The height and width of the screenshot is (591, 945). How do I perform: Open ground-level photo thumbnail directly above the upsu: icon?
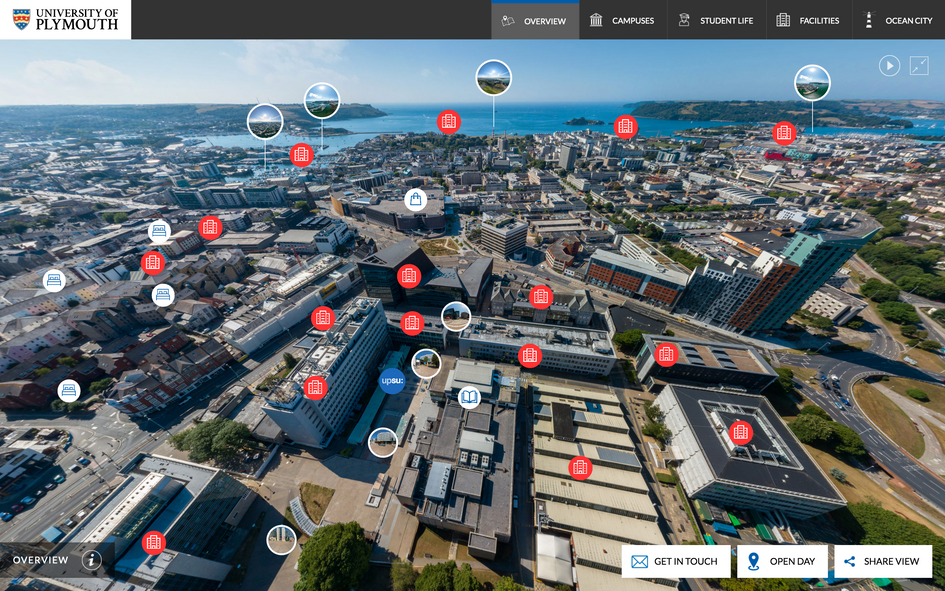point(426,363)
